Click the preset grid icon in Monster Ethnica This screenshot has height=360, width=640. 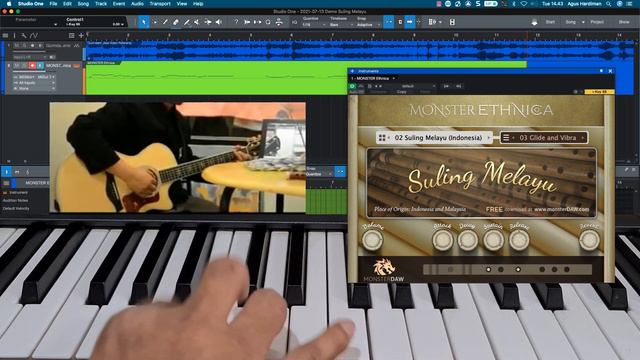tap(382, 138)
